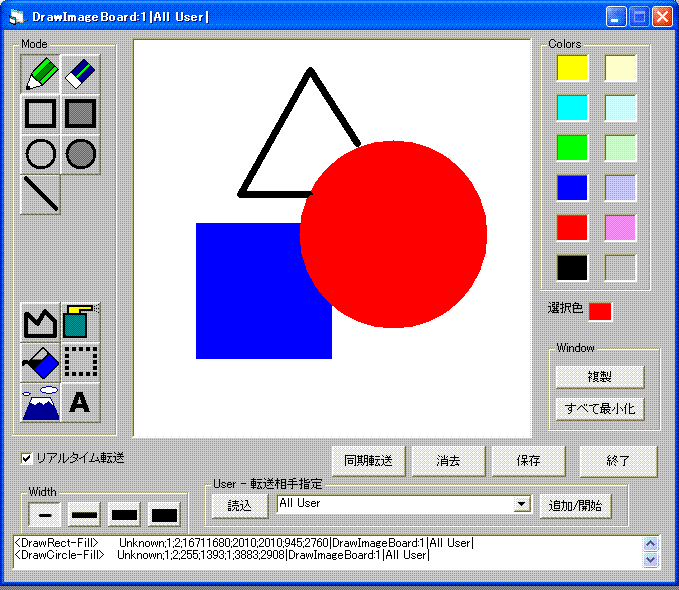Pick the pale yellow color swatch
This screenshot has height=590, width=679.
(x=620, y=68)
